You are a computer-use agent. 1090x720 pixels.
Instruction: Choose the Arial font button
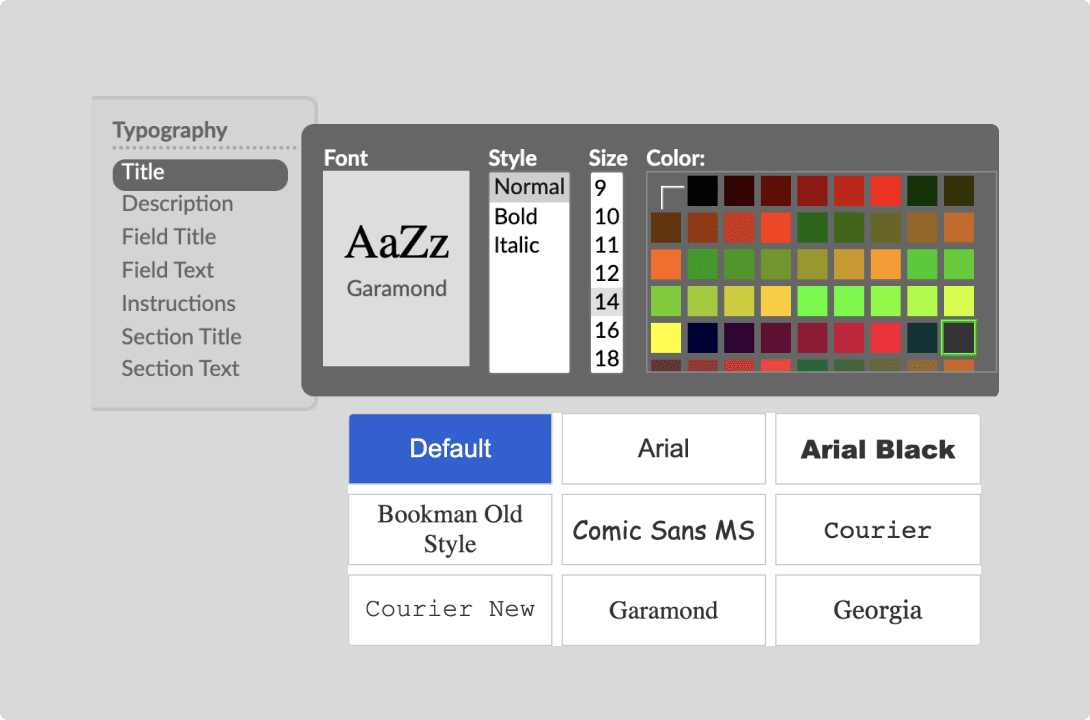point(663,449)
